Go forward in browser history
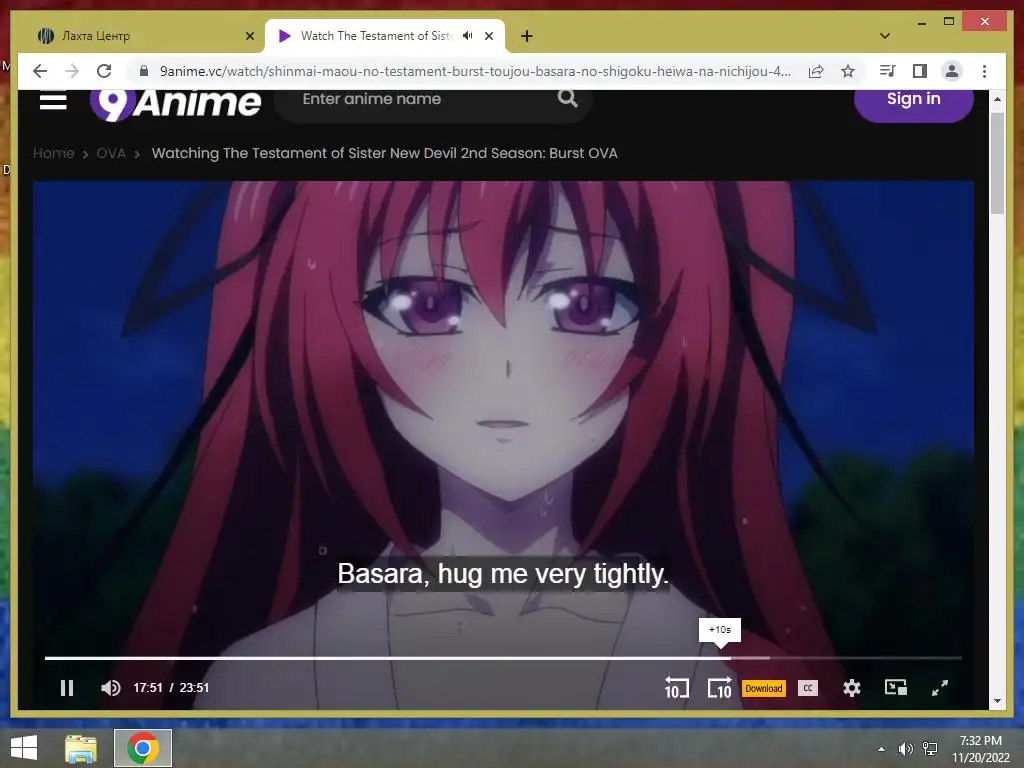Image resolution: width=1024 pixels, height=768 pixels. pyautogui.click(x=72, y=71)
